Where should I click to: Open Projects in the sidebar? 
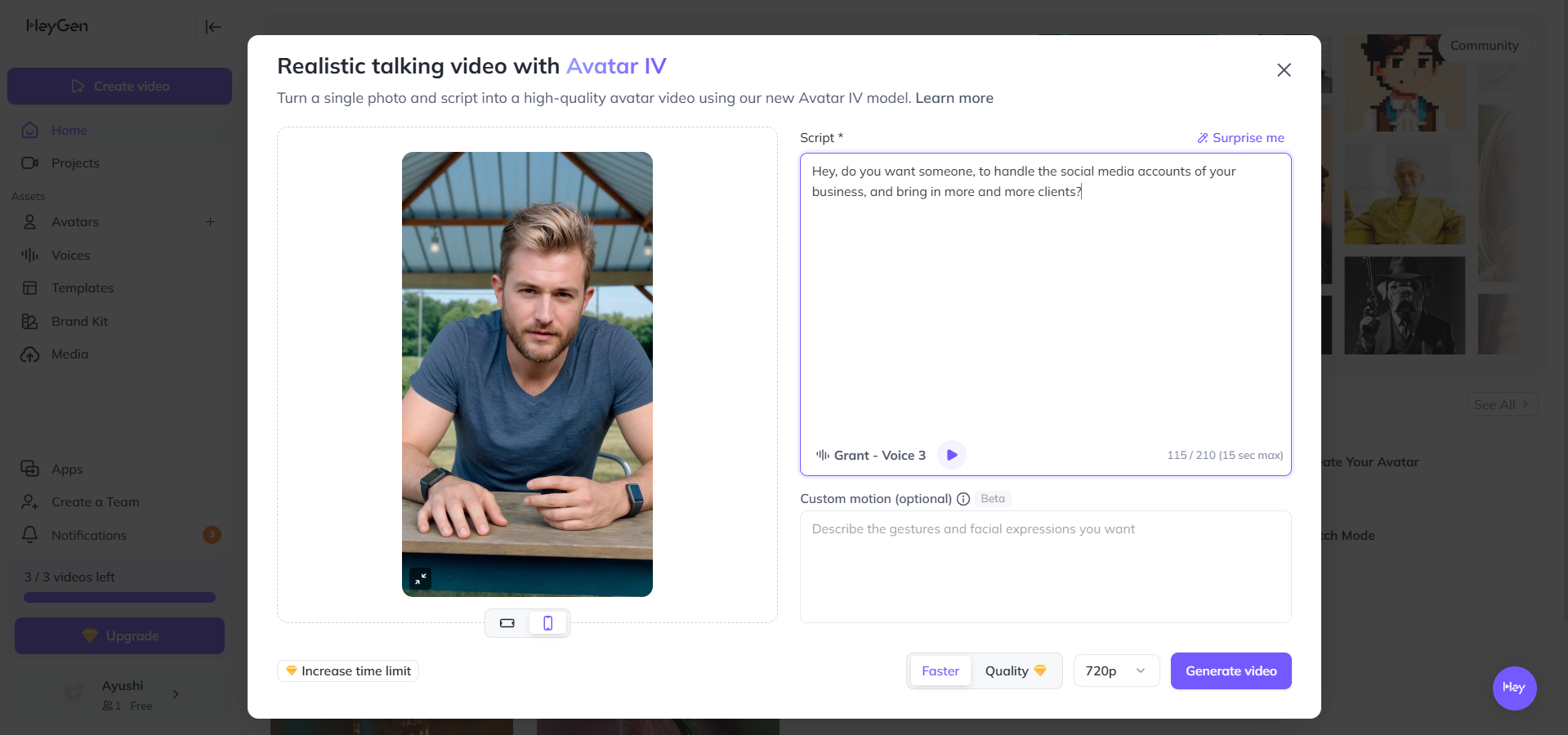pos(119,163)
